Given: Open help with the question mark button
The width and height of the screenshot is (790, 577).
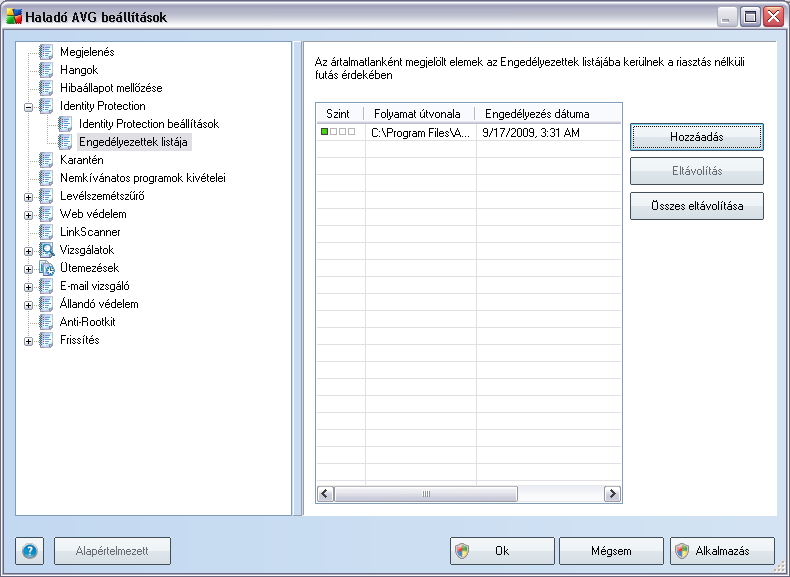Looking at the screenshot, I should (30, 551).
